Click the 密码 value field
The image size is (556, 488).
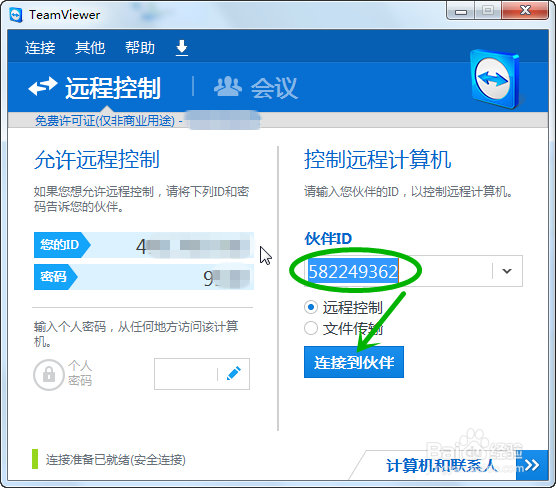coord(166,277)
